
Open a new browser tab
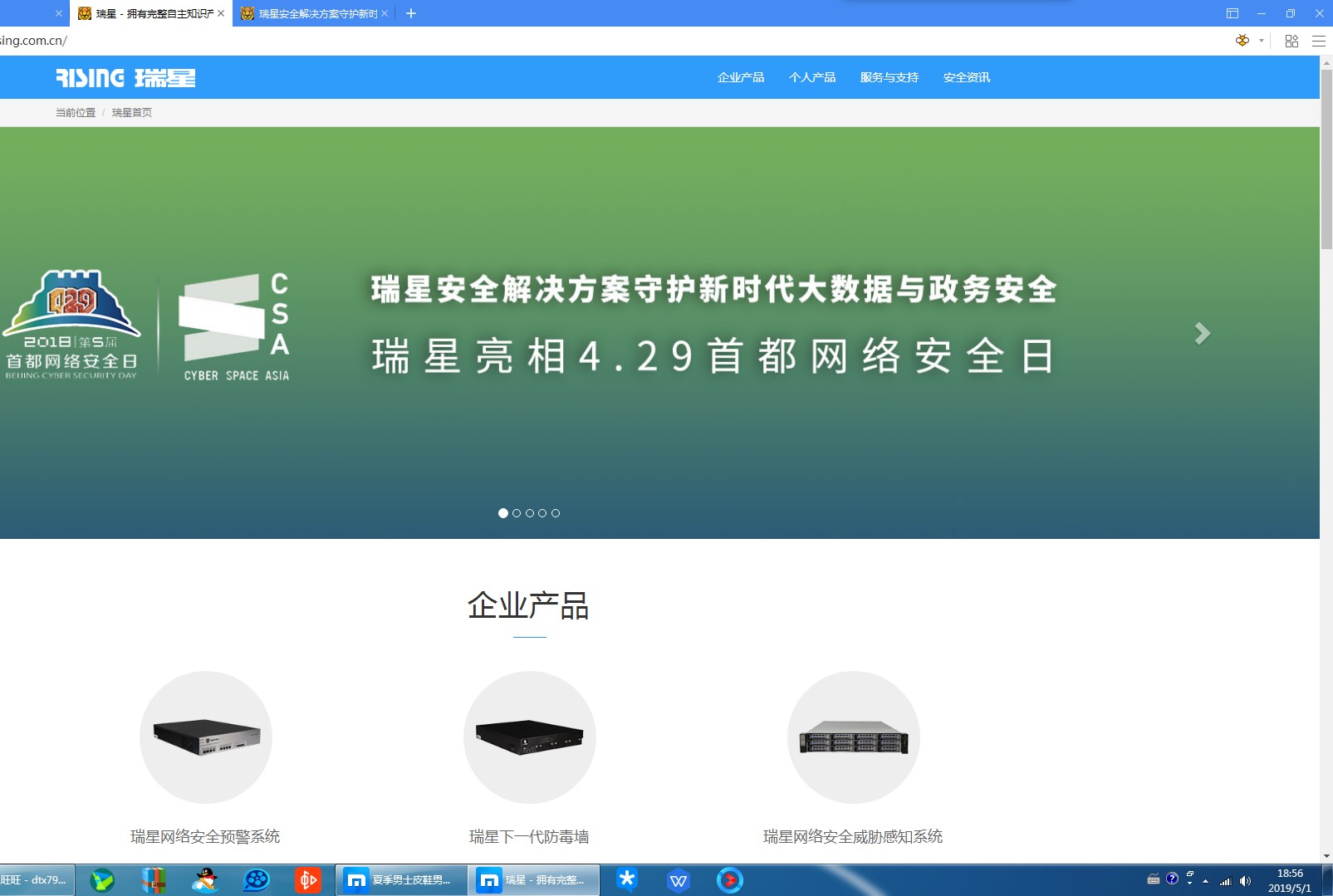tap(411, 13)
